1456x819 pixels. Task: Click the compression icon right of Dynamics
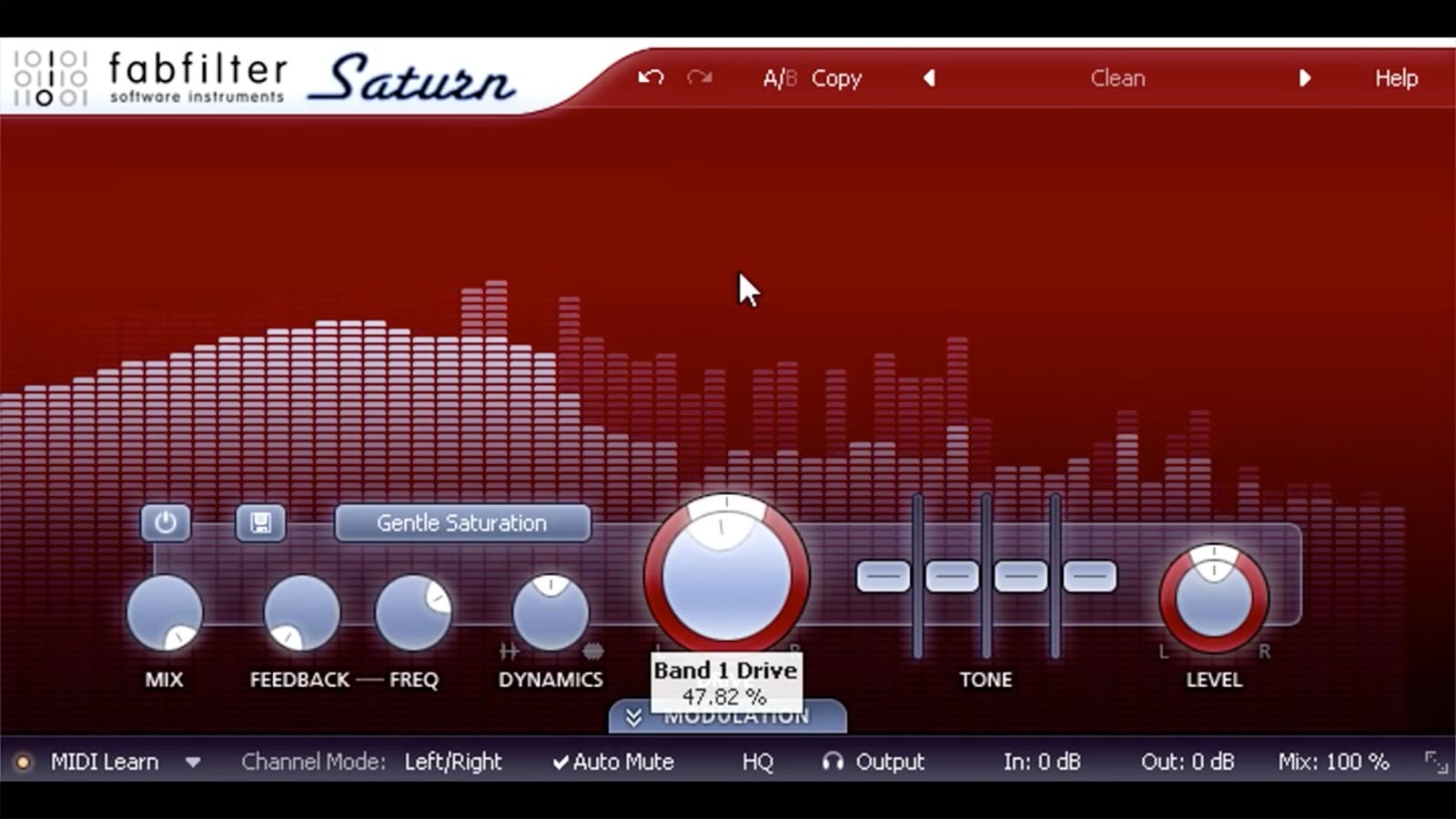coord(592,651)
